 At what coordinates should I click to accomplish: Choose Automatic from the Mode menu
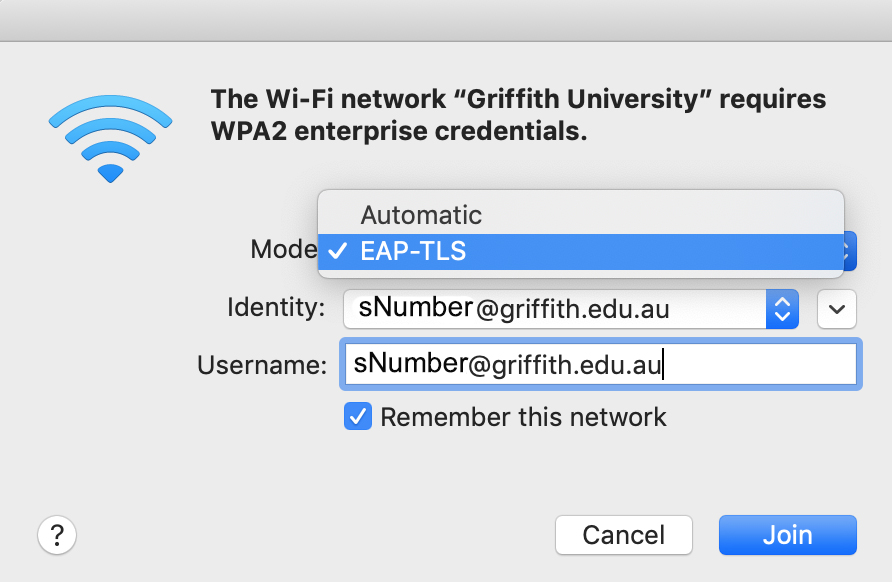click(x=421, y=215)
